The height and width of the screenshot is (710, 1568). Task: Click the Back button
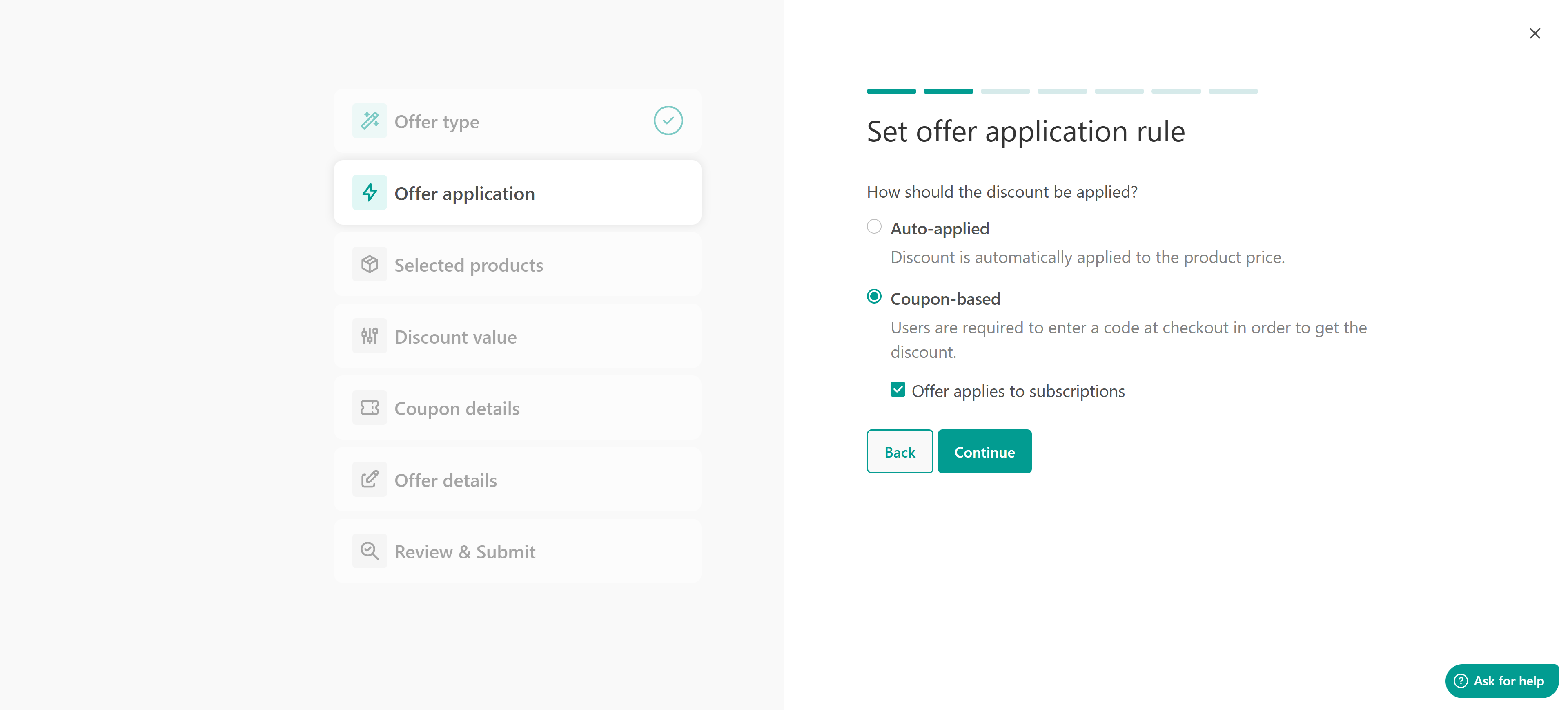pyautogui.click(x=900, y=452)
